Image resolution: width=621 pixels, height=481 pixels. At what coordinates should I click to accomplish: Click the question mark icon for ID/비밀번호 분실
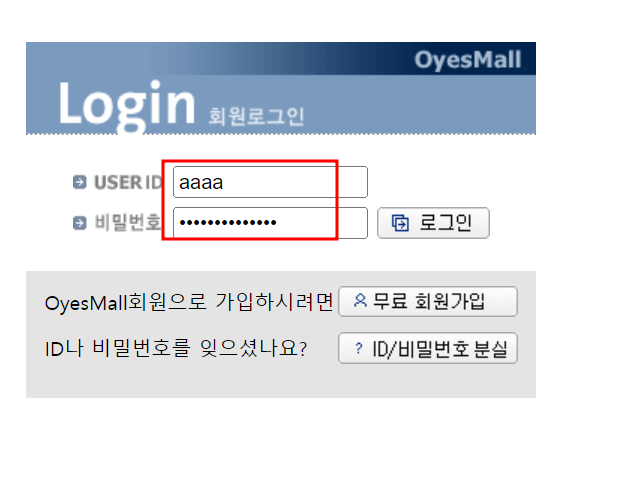point(358,348)
